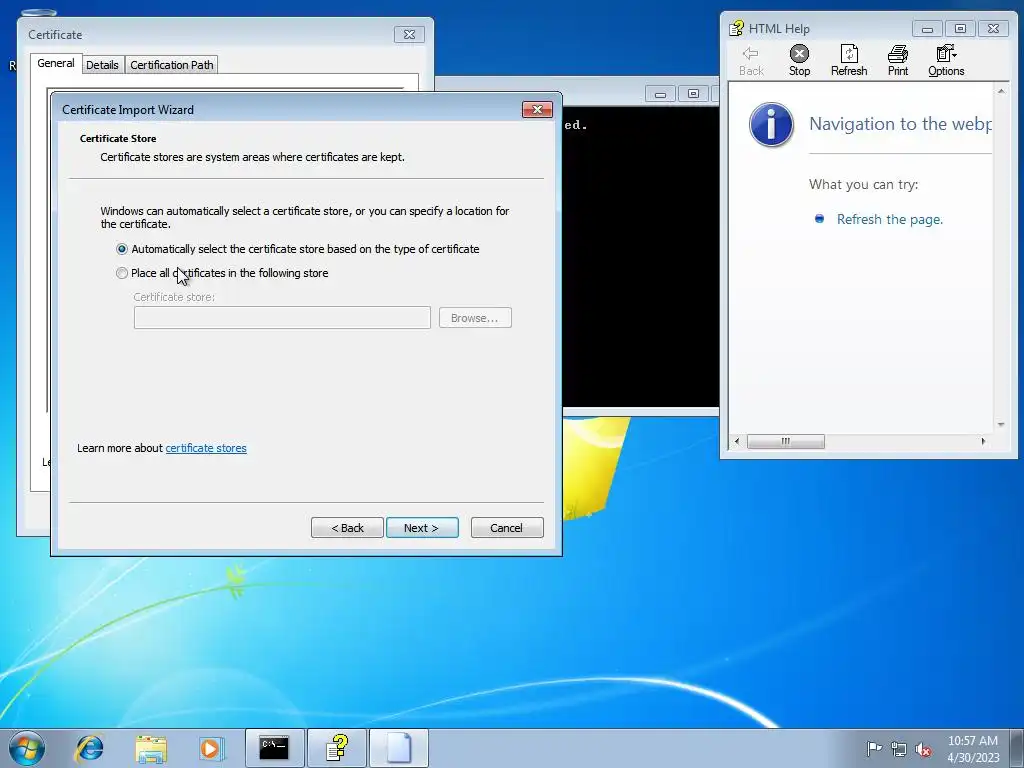Click the What you can try: text

coord(863,185)
